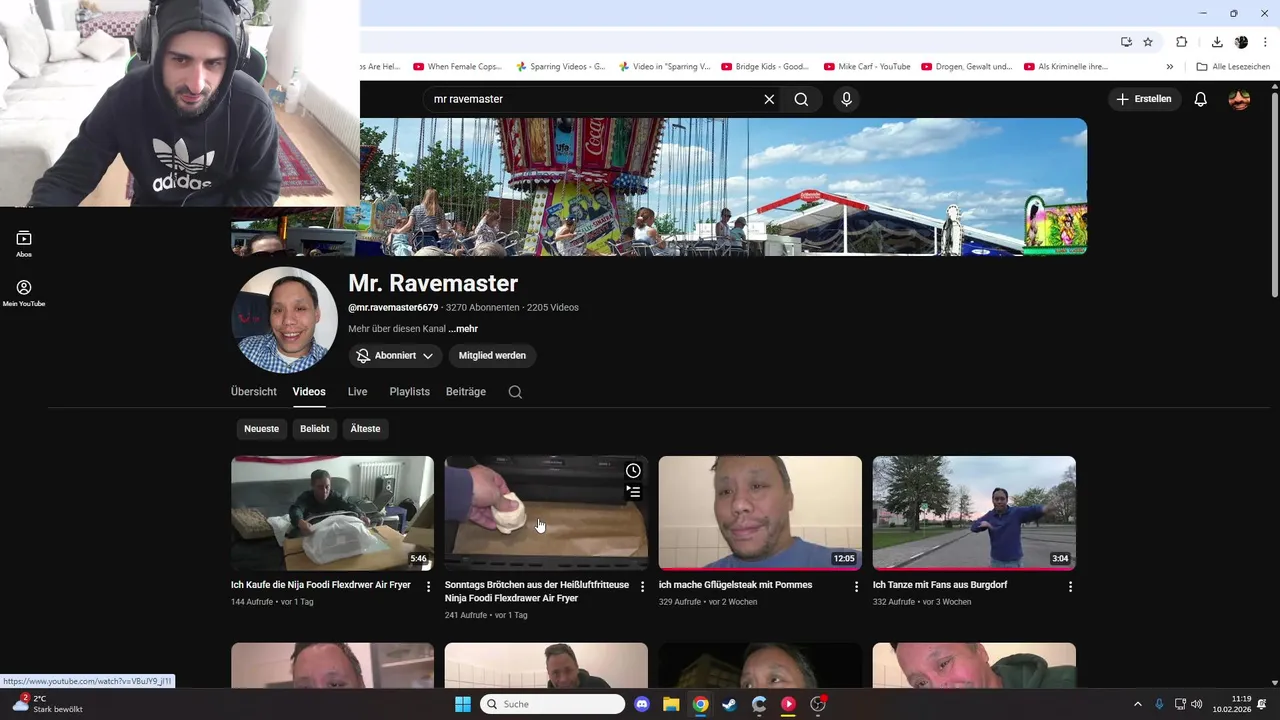1280x720 pixels.
Task: Open Chrome three-dot menu
Action: pos(1265,42)
